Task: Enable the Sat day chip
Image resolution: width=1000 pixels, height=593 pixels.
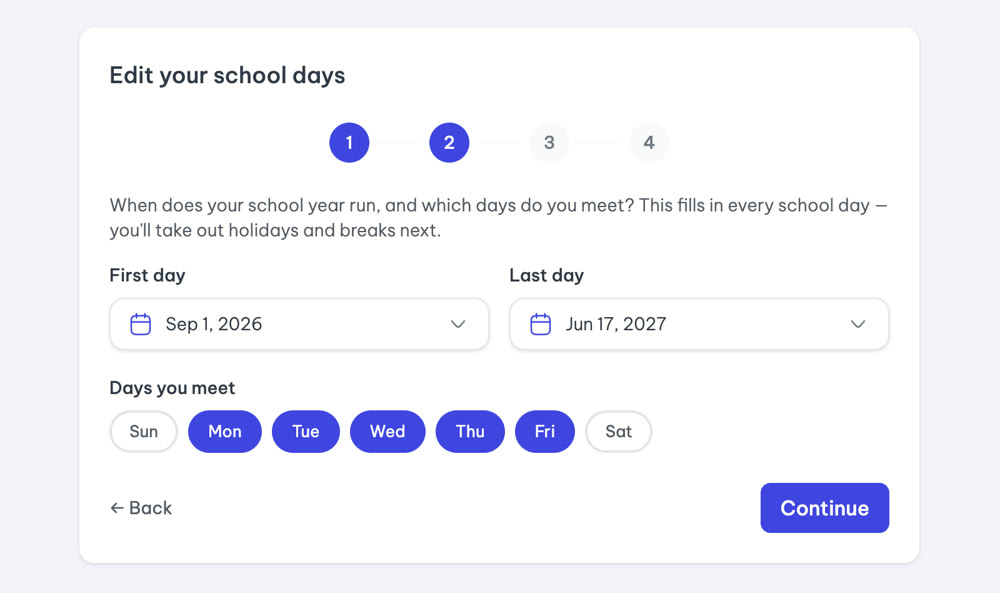Action: click(619, 432)
